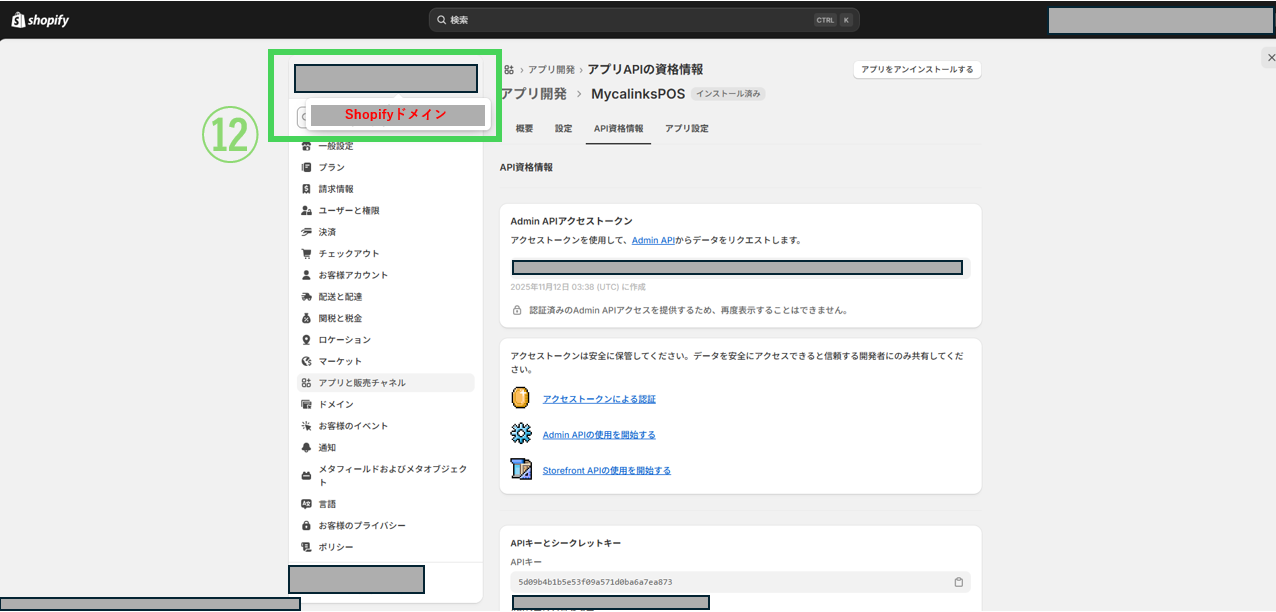
Task: Switch to the 概要 tab
Action: pyautogui.click(x=524, y=129)
